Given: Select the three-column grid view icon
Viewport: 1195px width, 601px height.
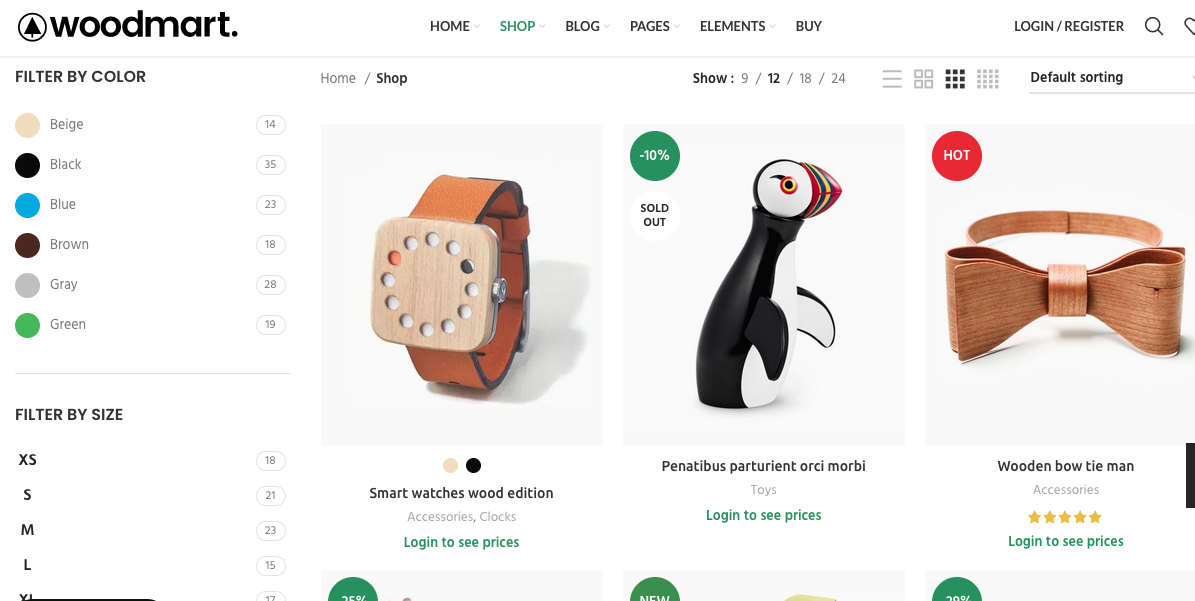Looking at the screenshot, I should (x=955, y=78).
